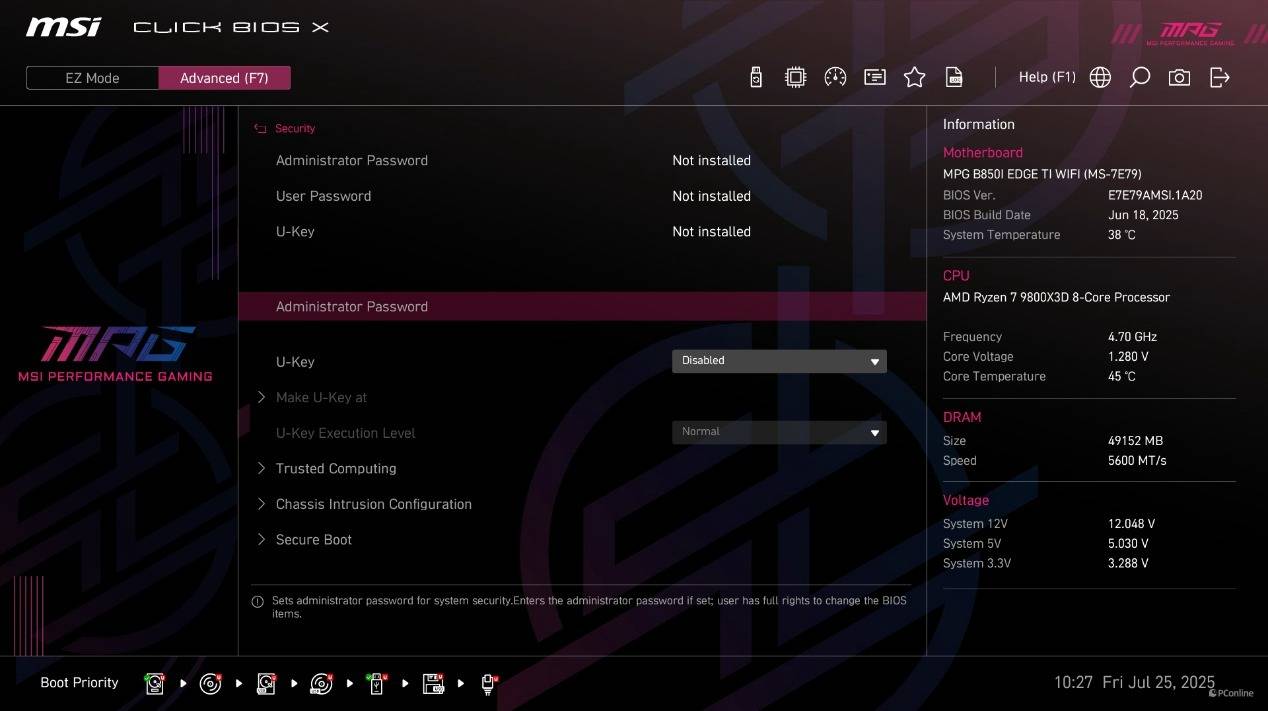The width and height of the screenshot is (1268, 711).
Task: Open the U-Key Execution Level dropdown
Action: pyautogui.click(x=779, y=432)
